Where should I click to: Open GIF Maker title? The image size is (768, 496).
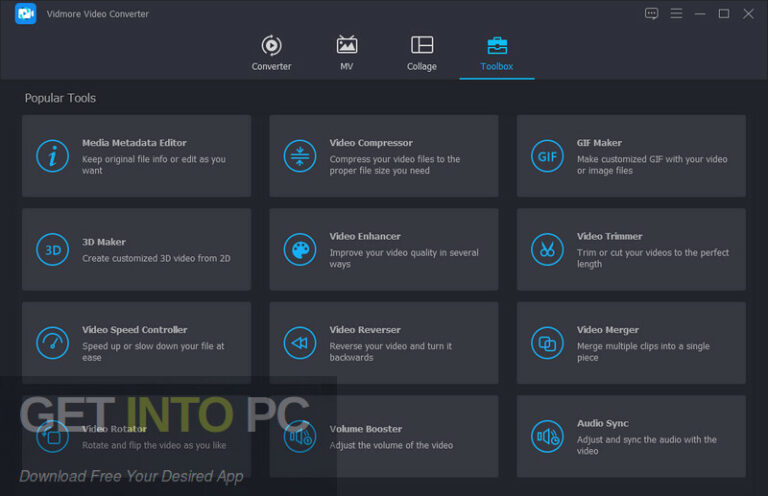[599, 143]
